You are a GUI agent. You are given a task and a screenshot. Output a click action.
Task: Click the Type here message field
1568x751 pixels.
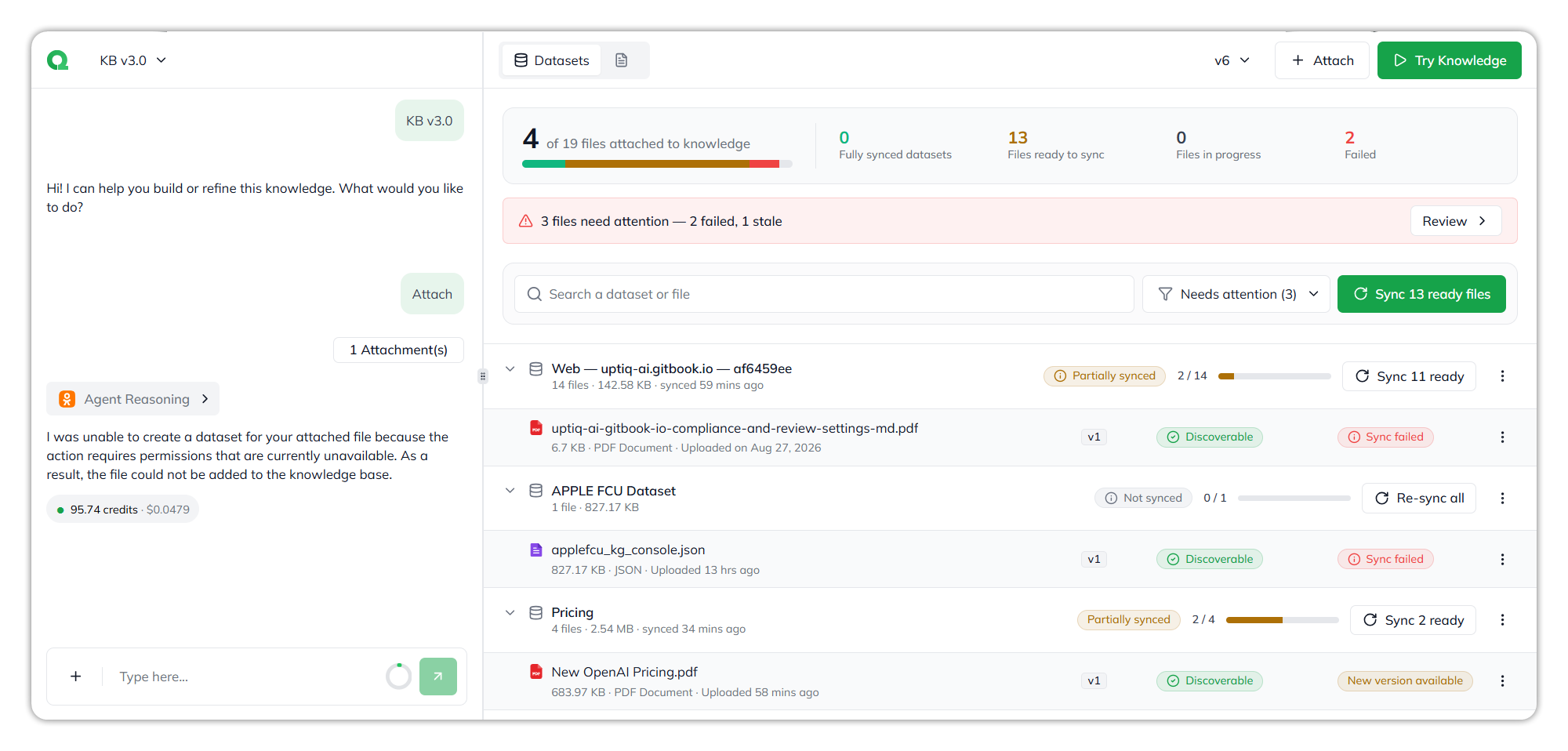(x=245, y=677)
